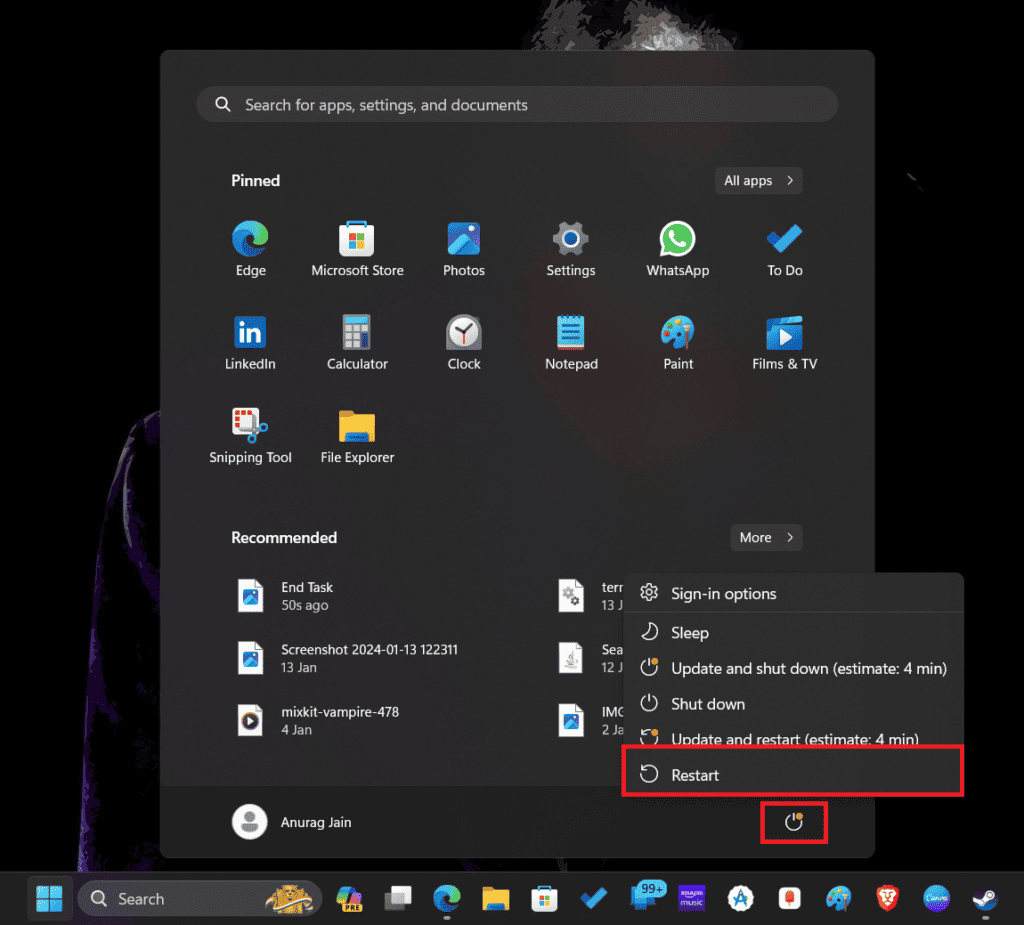Open LinkedIn from the Start menu
This screenshot has width=1024, height=925.
(250, 333)
